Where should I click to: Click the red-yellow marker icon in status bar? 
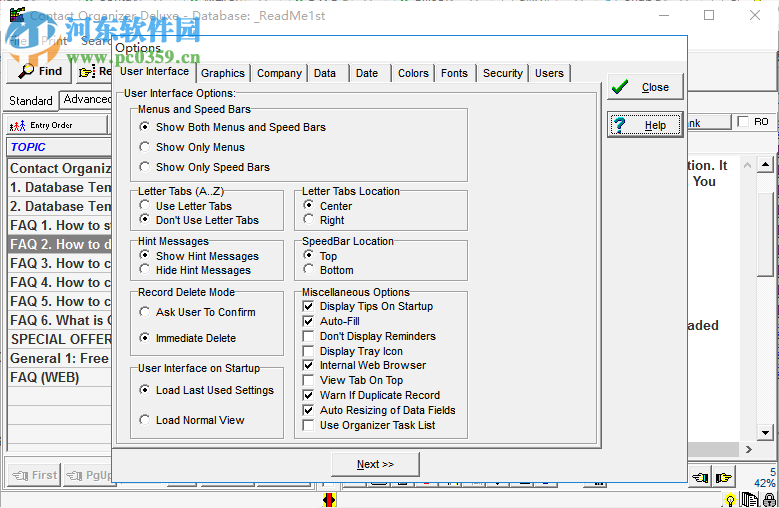pos(329,500)
